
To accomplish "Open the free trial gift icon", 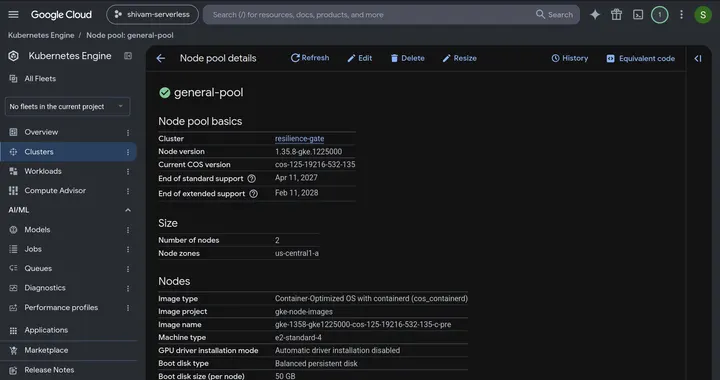I will tap(616, 15).
